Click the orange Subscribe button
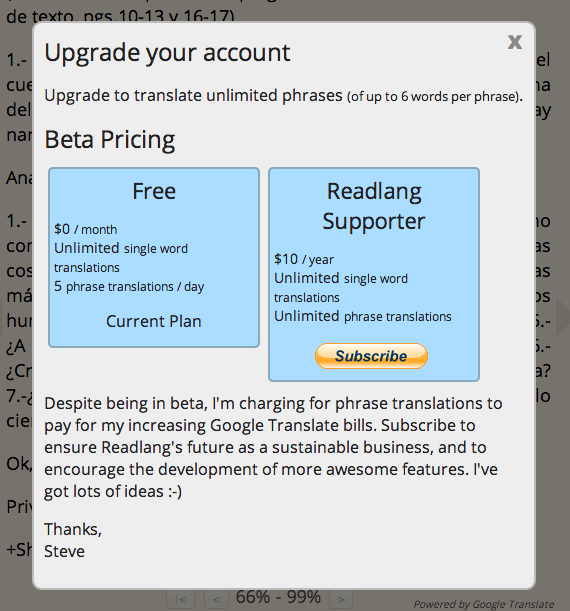This screenshot has width=570, height=611. click(x=371, y=356)
